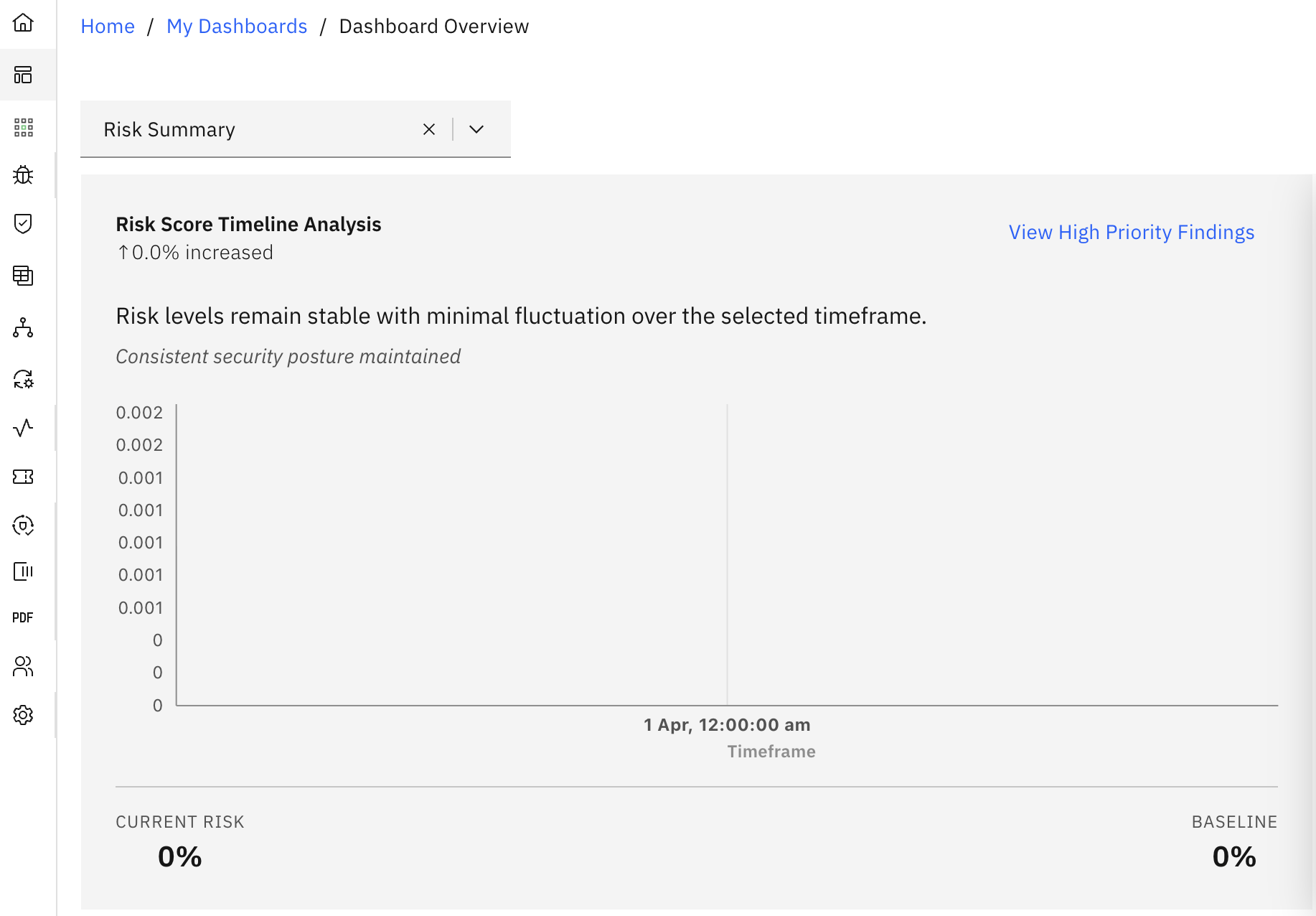Click the sync settings icon
The height and width of the screenshot is (916, 1316).
coord(23,379)
